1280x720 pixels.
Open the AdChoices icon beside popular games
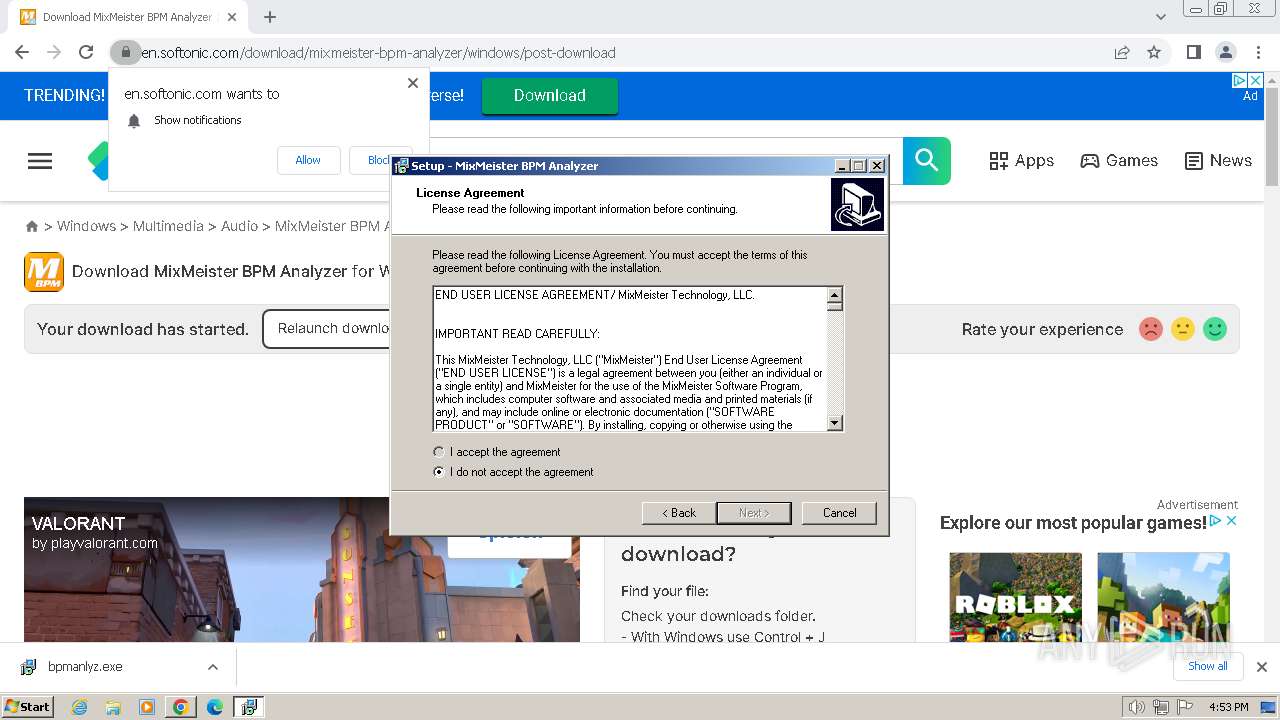coord(1216,521)
